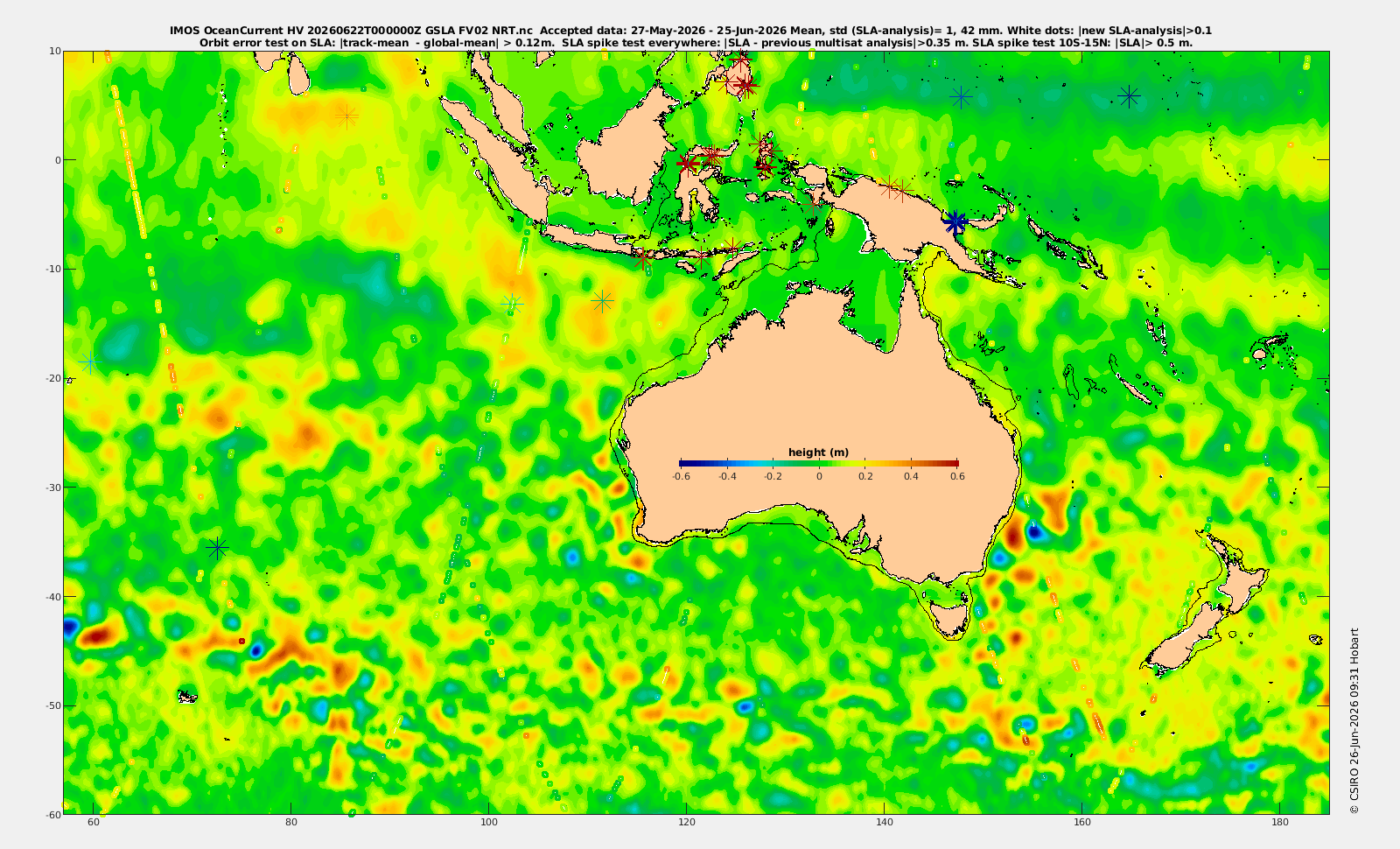The height and width of the screenshot is (849, 1400).
Task: Click the bold red asterisk at equator near 120E
Action: click(x=688, y=164)
